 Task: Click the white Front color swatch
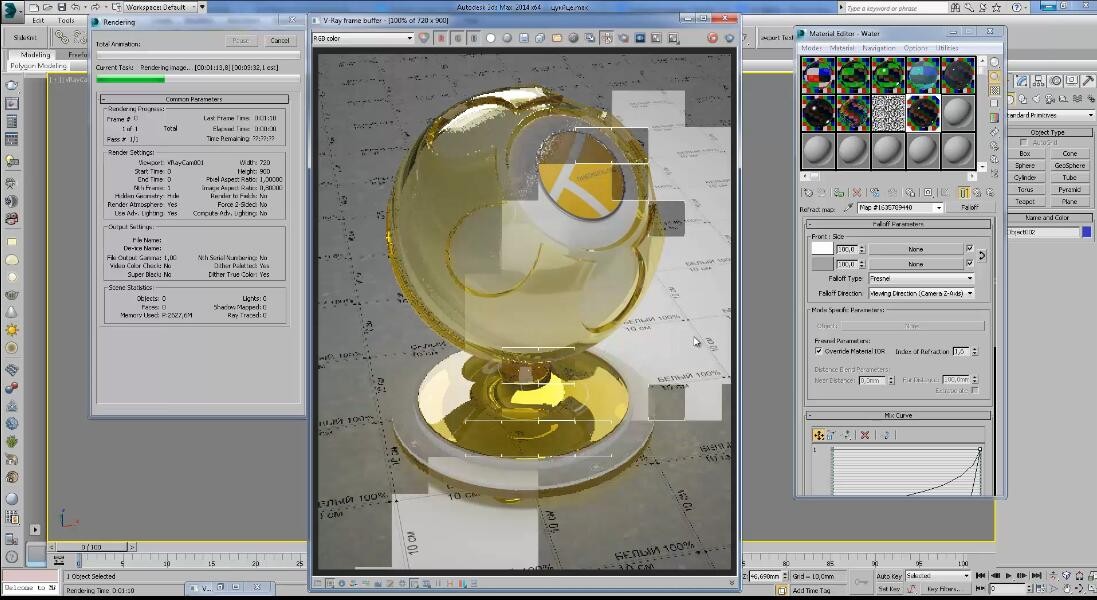coord(822,249)
